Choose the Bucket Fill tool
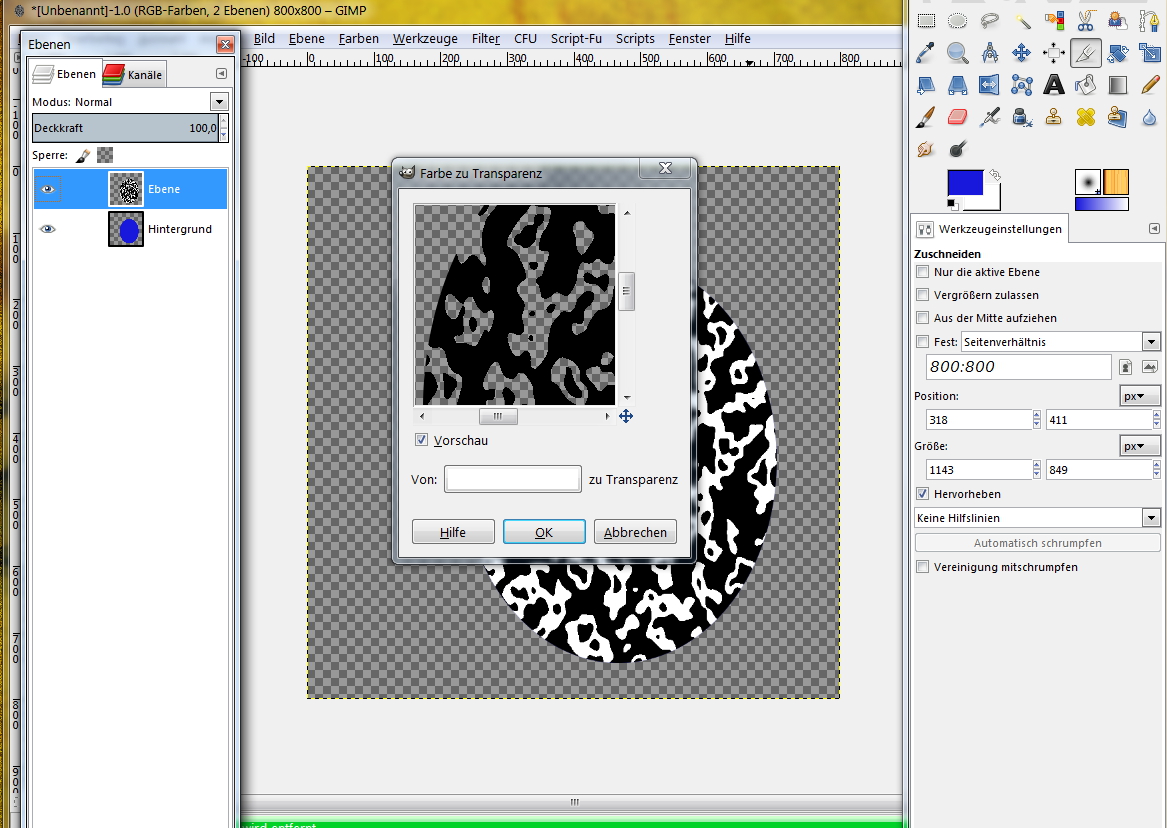This screenshot has width=1167, height=828. (x=1086, y=85)
